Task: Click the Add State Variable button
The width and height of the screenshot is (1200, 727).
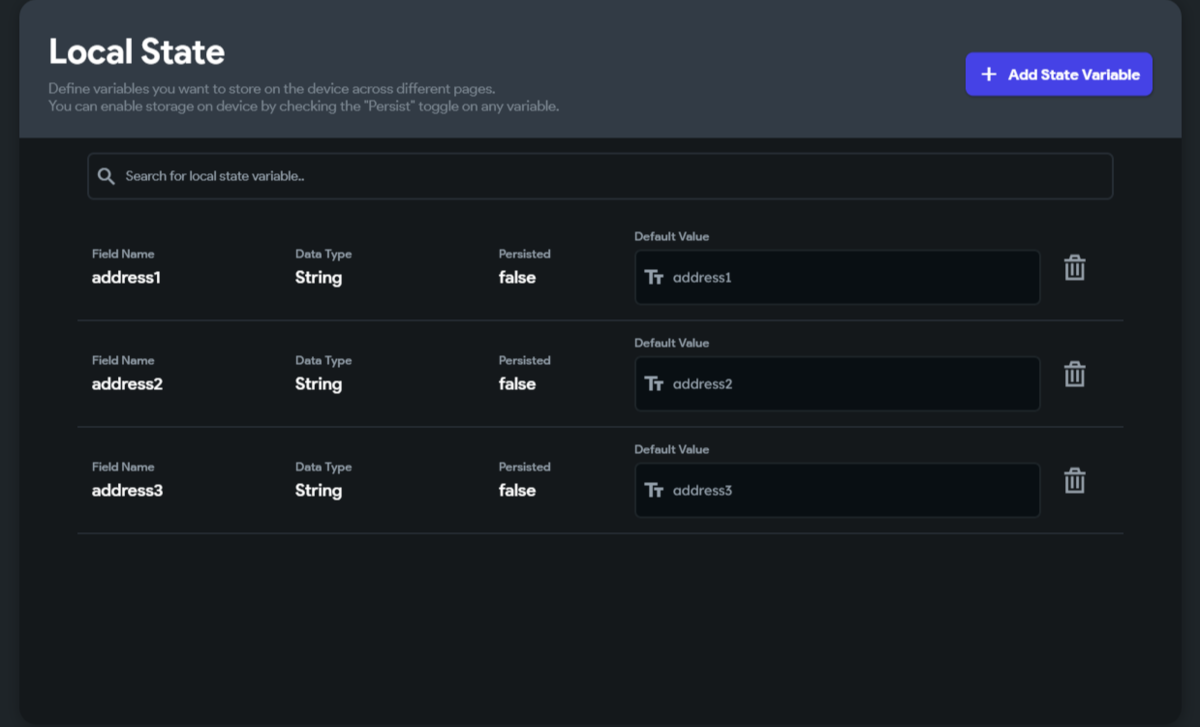Action: (x=1058, y=74)
